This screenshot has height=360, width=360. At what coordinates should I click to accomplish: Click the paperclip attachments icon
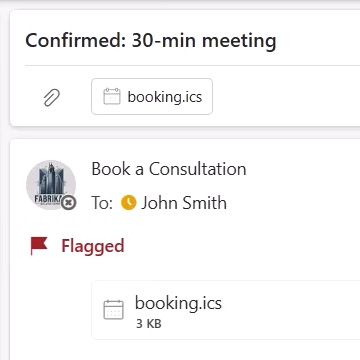click(x=52, y=97)
